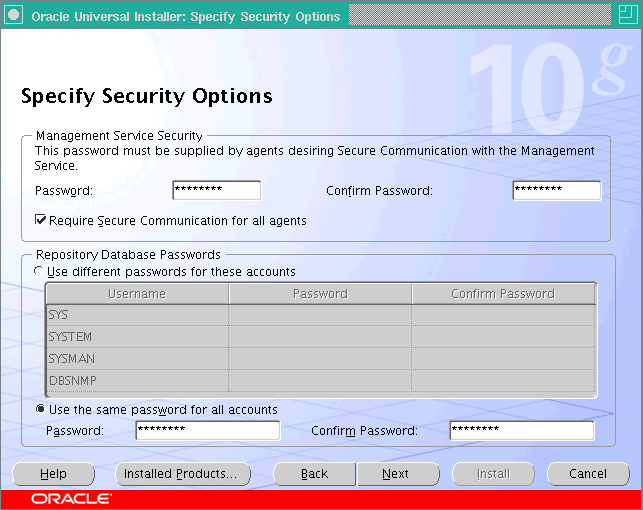The image size is (643, 510).
Task: Click the Confirm Password column header in table
Action: pos(502,294)
